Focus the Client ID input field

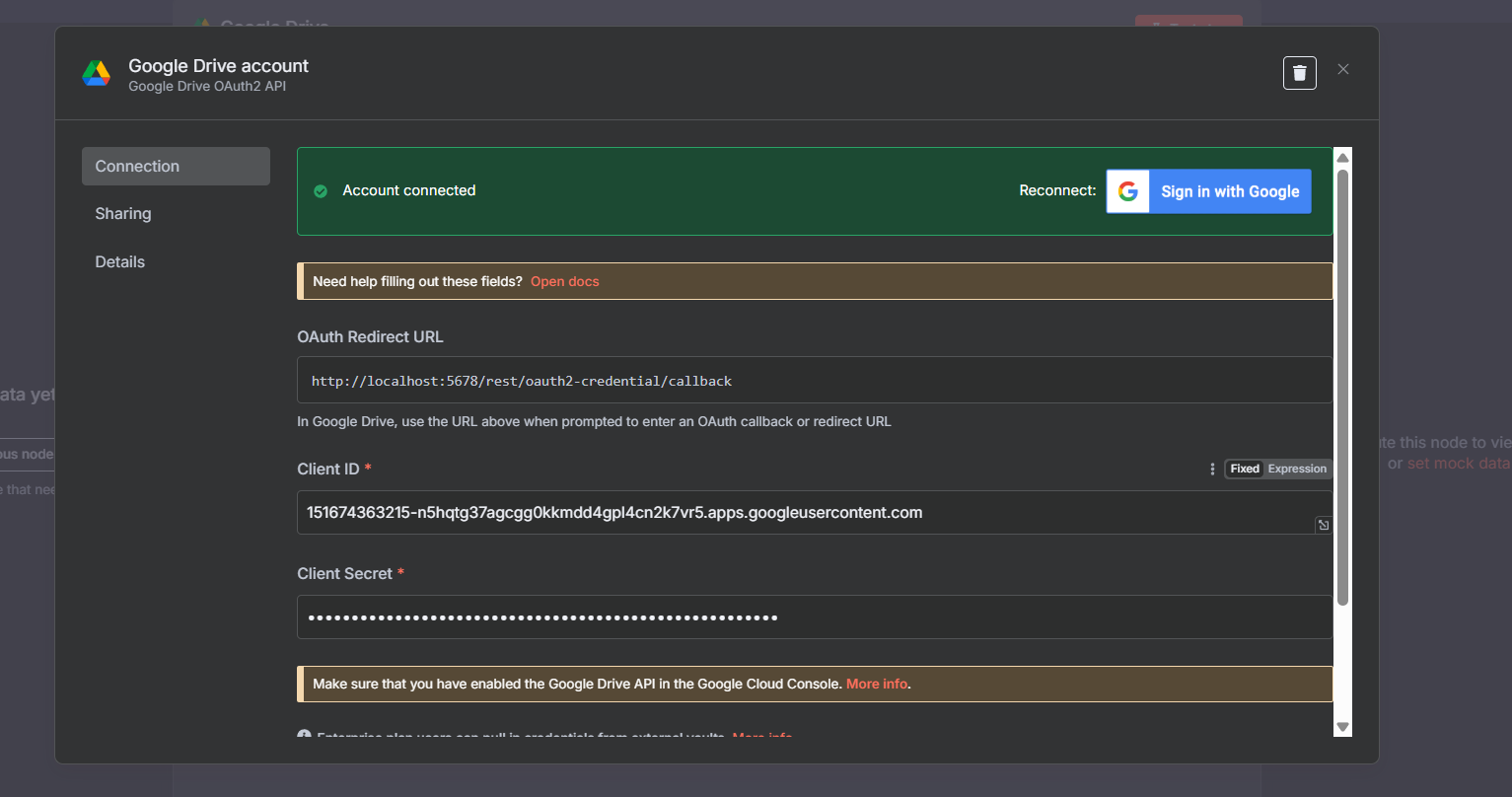pyautogui.click(x=815, y=512)
